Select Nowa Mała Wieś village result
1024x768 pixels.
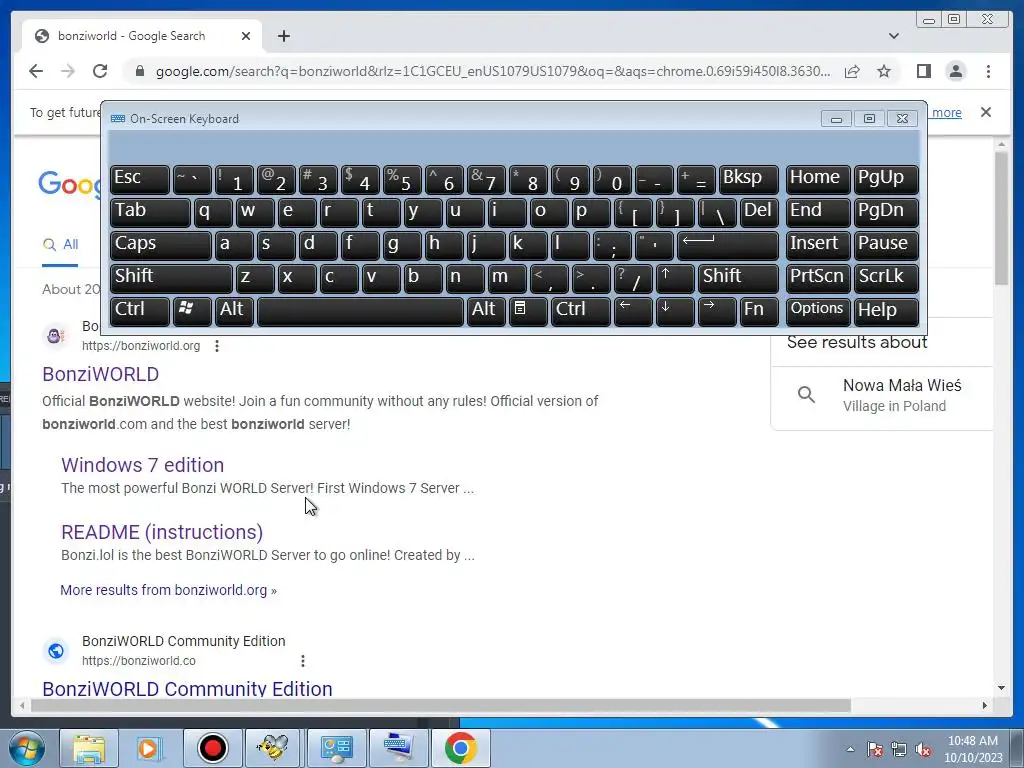tap(882, 395)
